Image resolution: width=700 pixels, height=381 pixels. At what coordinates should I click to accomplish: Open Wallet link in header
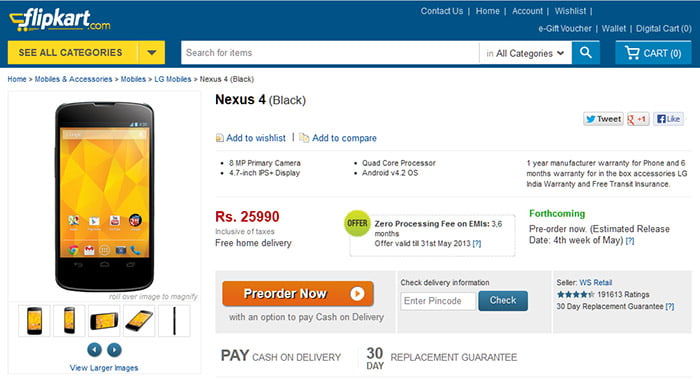point(613,29)
